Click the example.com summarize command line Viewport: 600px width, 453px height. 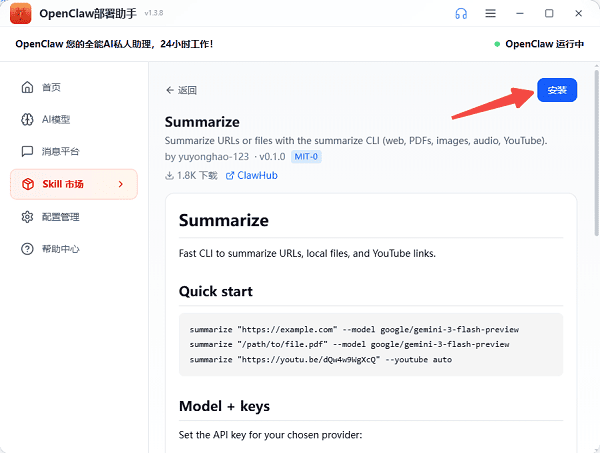[354, 329]
